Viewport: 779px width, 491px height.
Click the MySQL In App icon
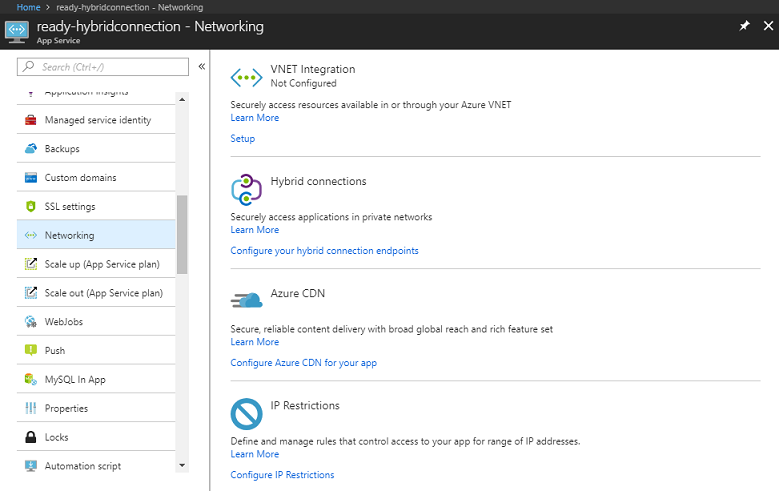(31, 379)
